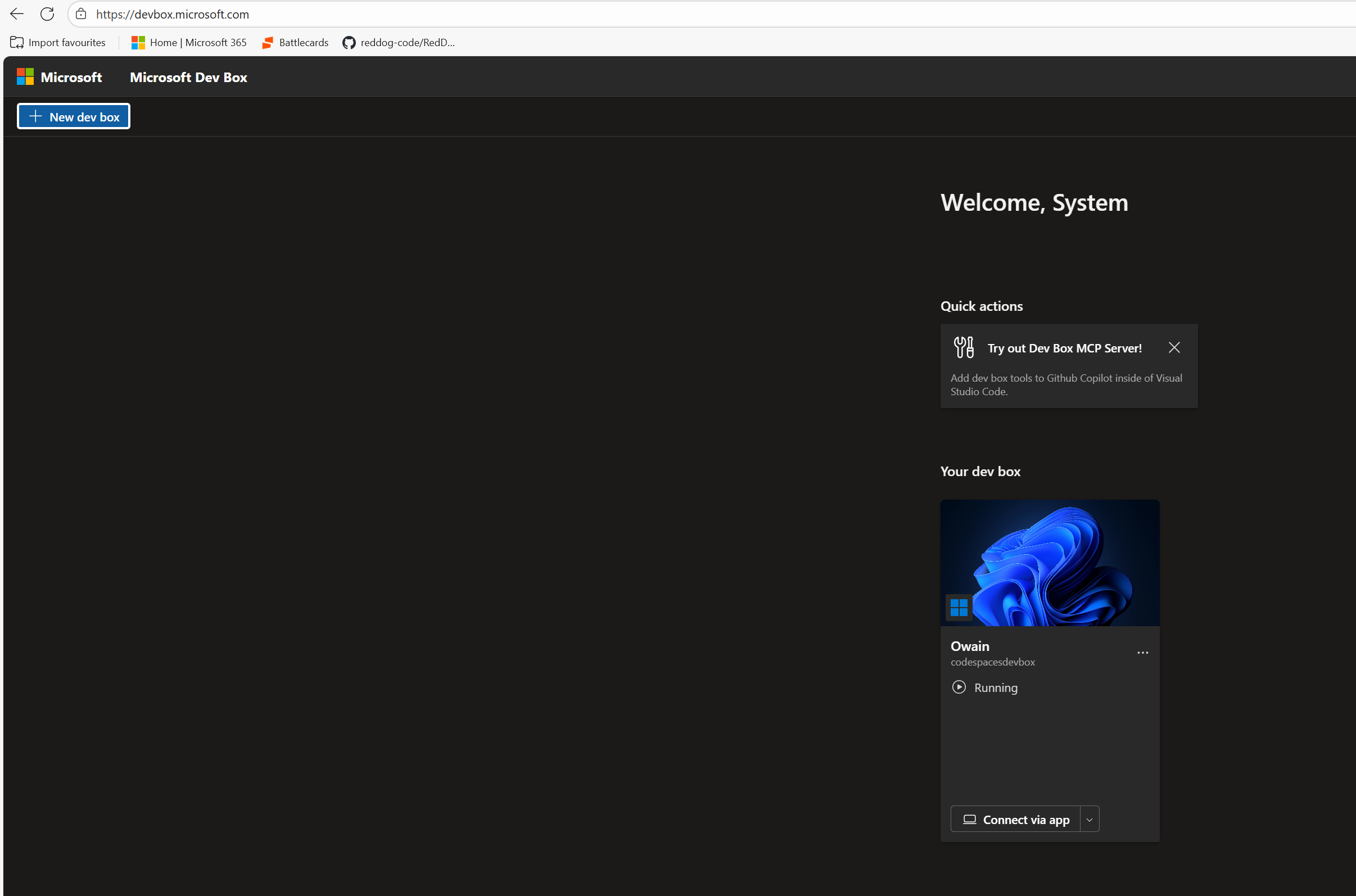This screenshot has width=1356, height=896.
Task: View site security info via the lock icon
Action: (80, 13)
